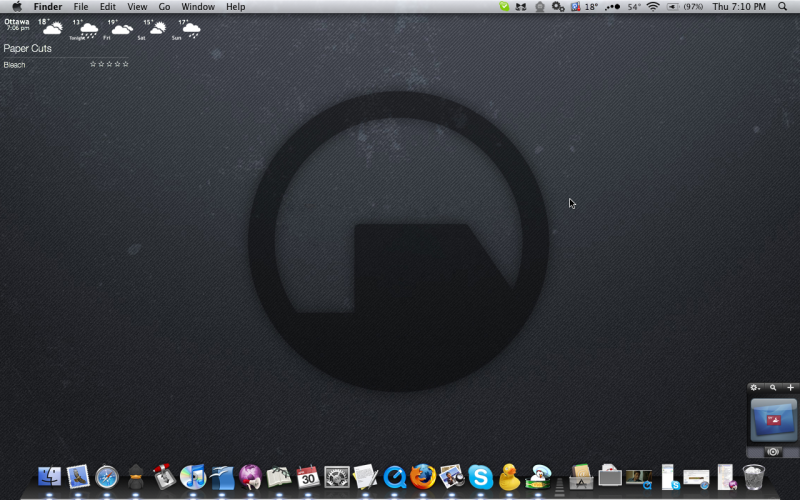Screen dimensions: 800x500
Task: Launch Mail with the eagle stamp icon
Action: 78,477
